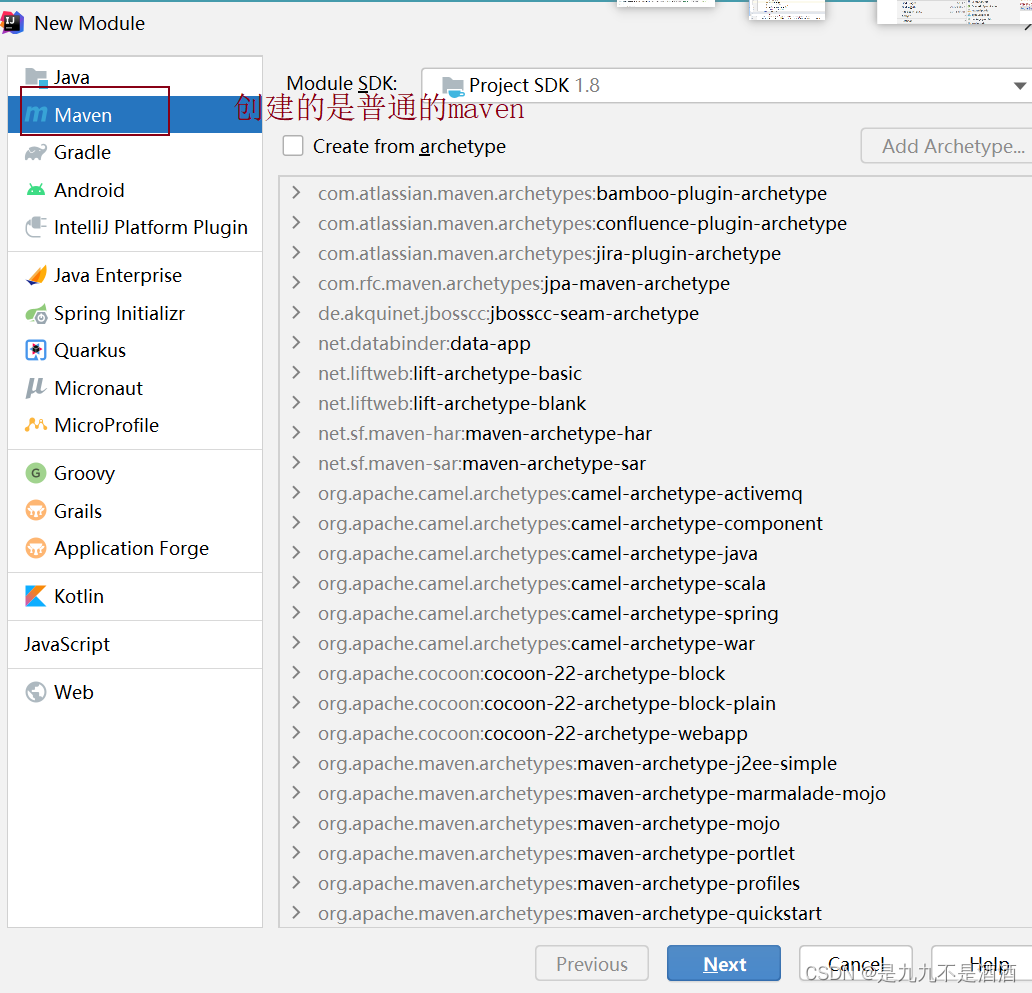Screen dimensions: 1032x993
Task: Expand maven-archetype-quickstart node
Action: point(296,913)
